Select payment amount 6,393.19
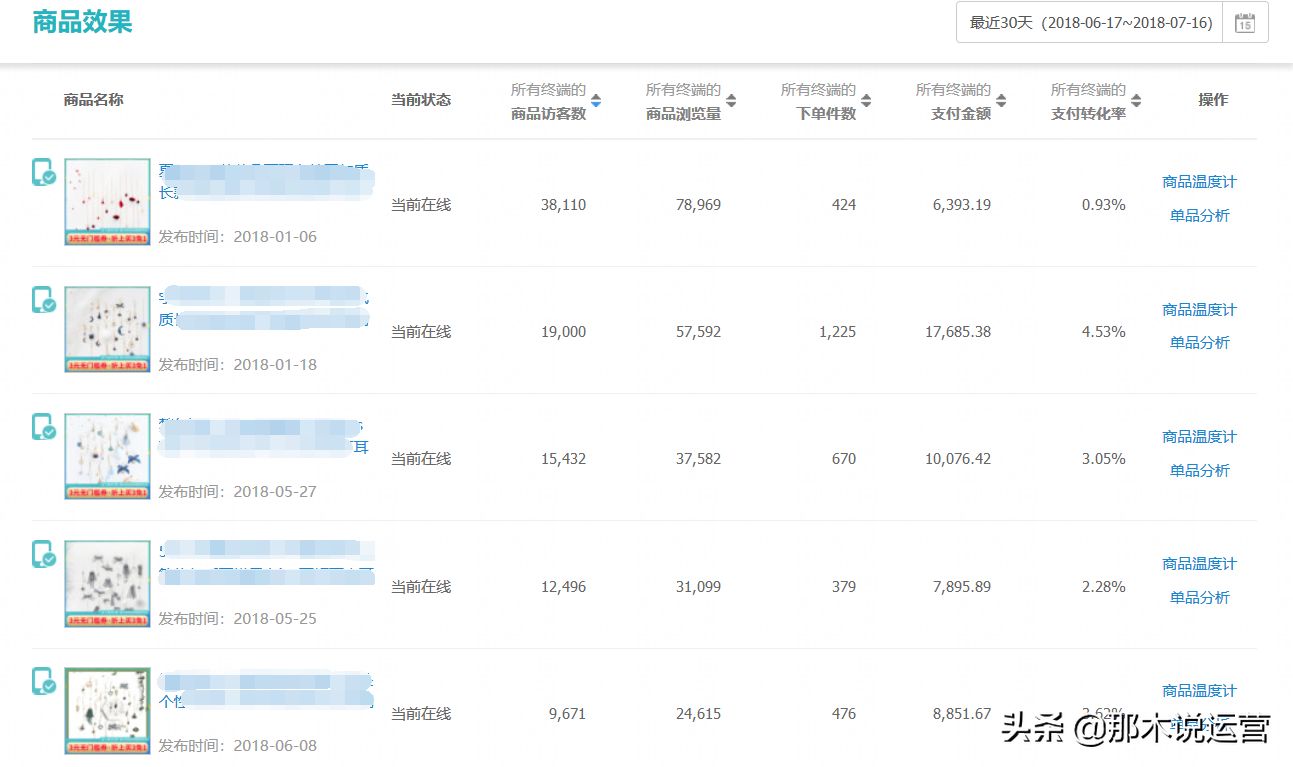Viewport: 1293px width, 767px height. 962,205
